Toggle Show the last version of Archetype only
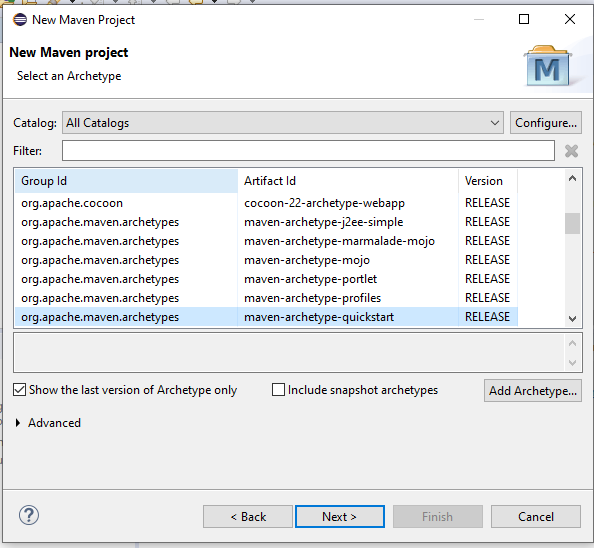Image resolution: width=594 pixels, height=548 pixels. 19,390
